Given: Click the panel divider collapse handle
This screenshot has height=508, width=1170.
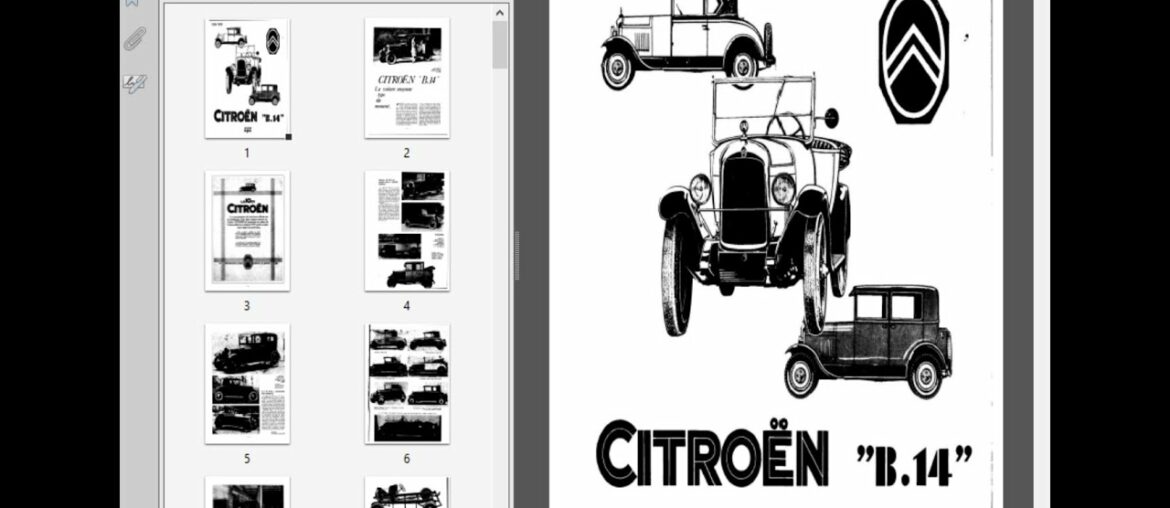Looking at the screenshot, I should 516,256.
